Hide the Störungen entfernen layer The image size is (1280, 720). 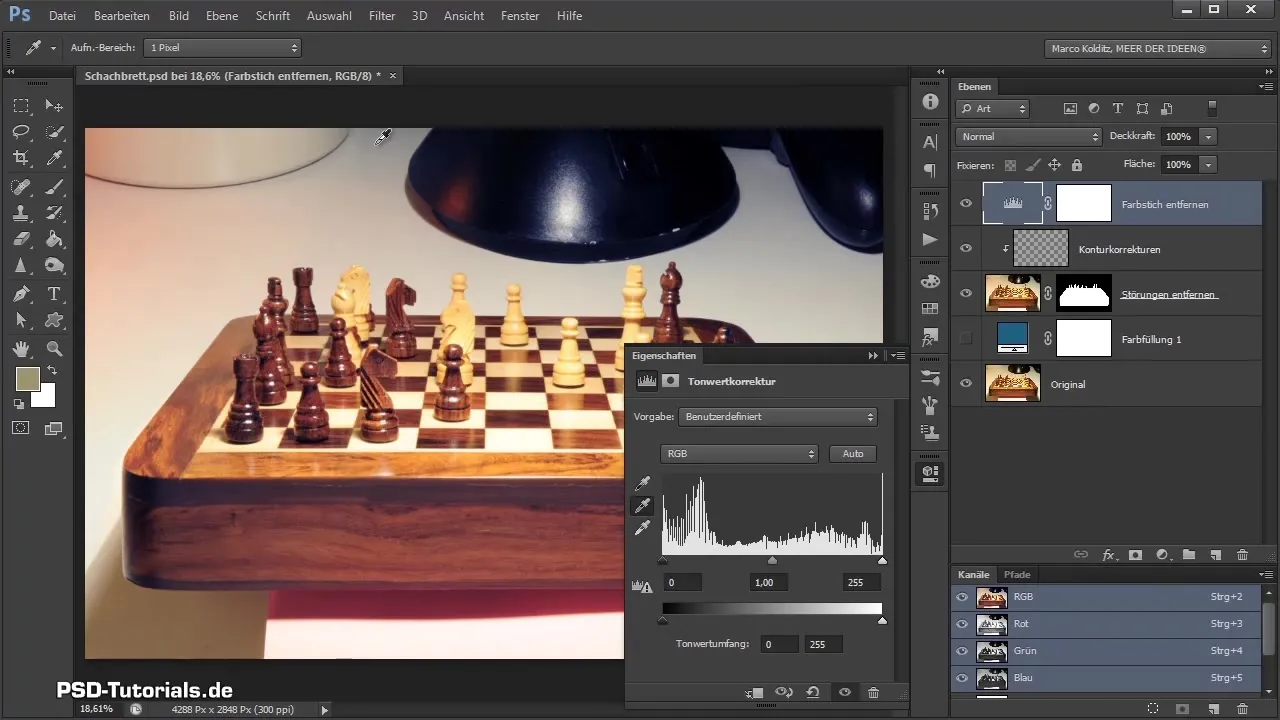(x=966, y=293)
